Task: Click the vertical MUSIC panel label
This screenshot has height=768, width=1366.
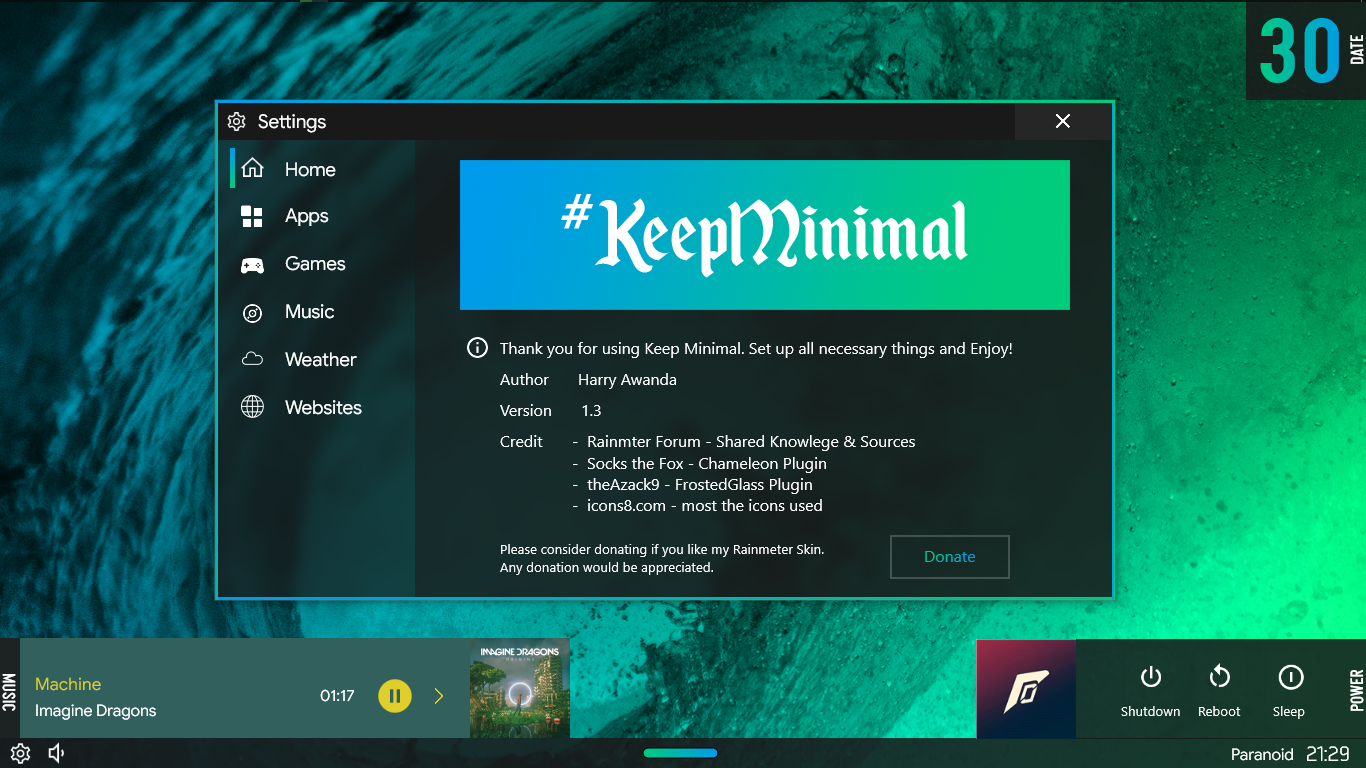Action: (9, 692)
